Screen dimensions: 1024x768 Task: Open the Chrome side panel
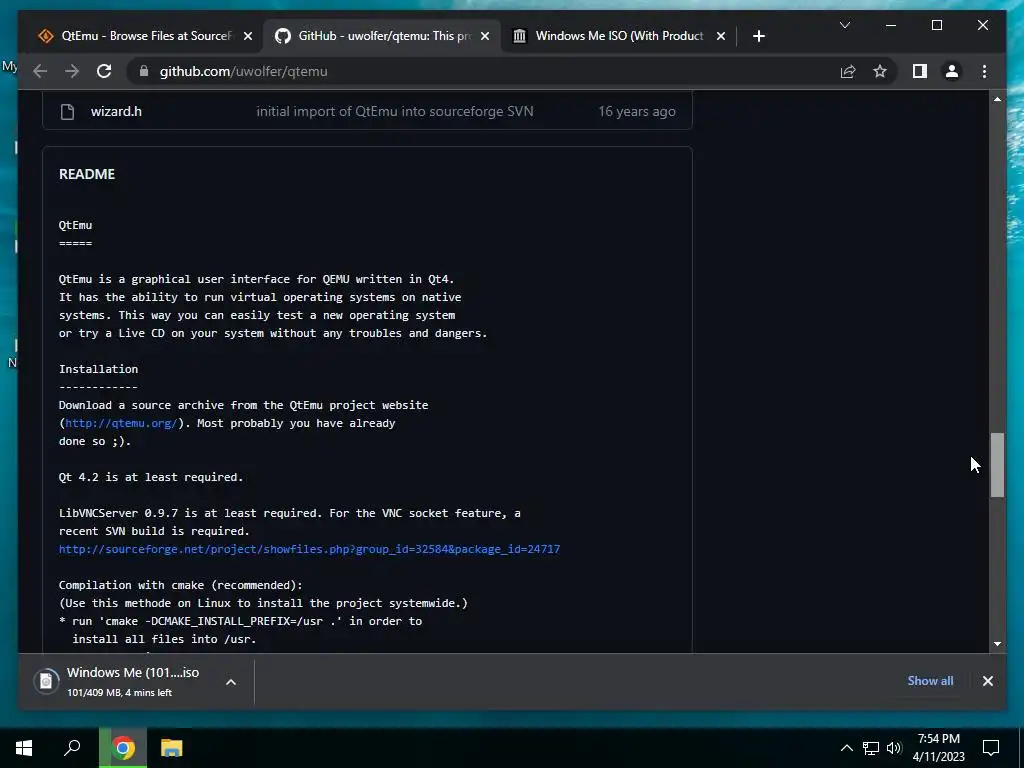[x=920, y=71]
